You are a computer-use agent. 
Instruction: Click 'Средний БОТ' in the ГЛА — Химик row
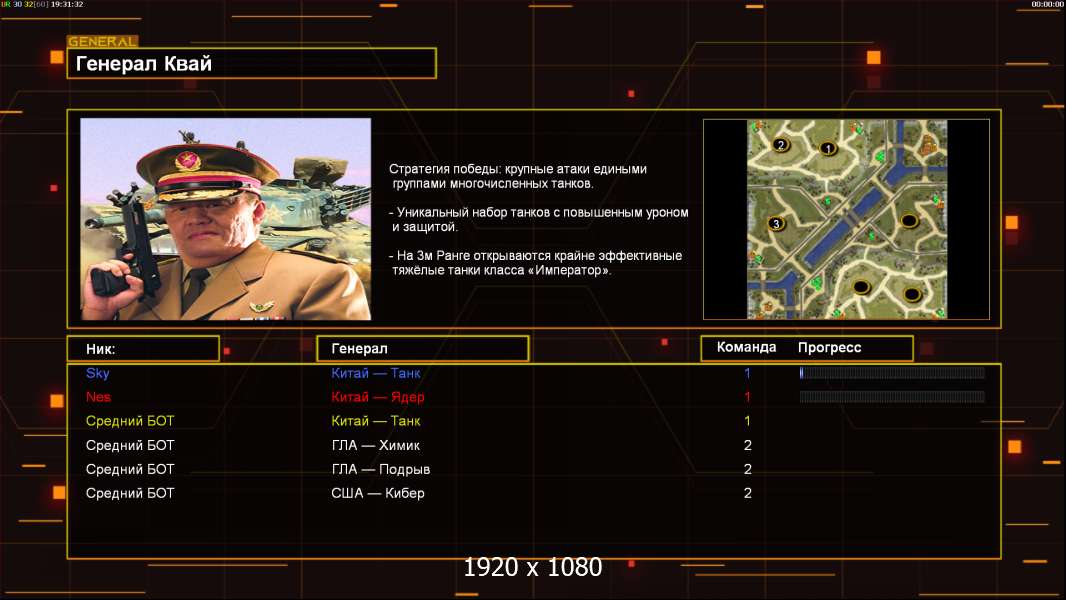[130, 445]
